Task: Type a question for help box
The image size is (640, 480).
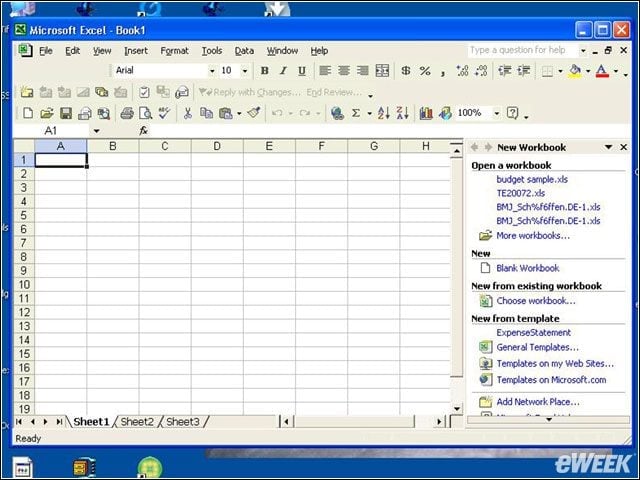Action: 522,50
